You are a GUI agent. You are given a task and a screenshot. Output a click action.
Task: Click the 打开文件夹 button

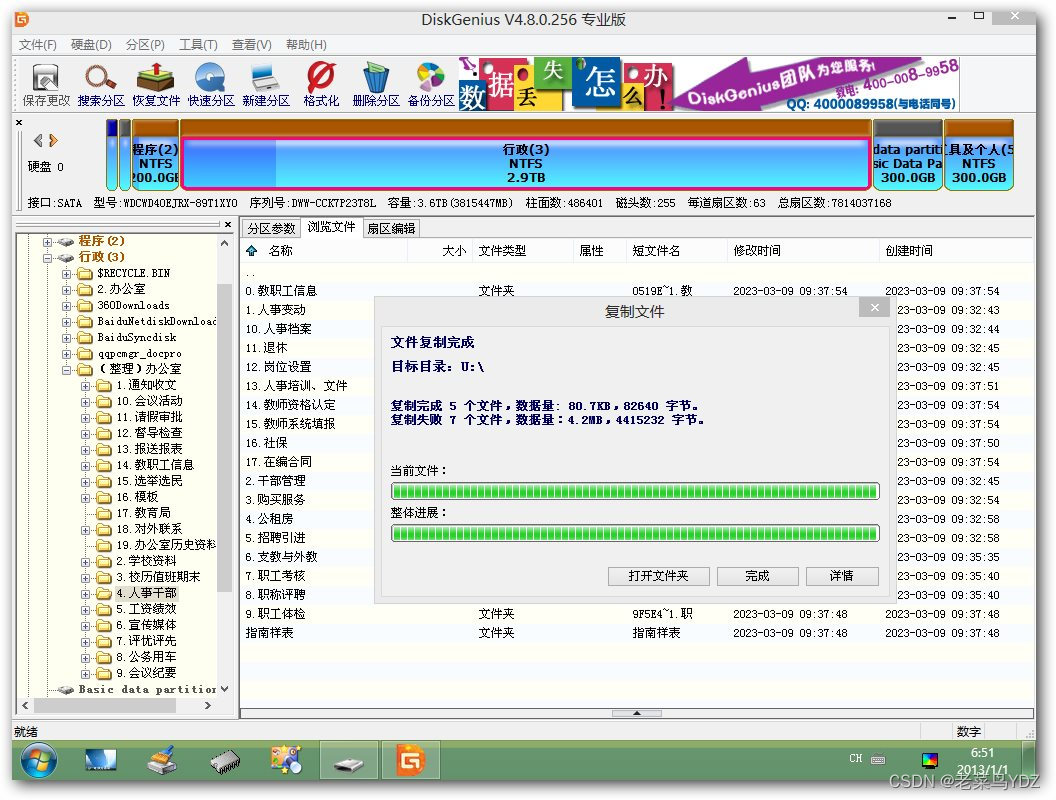click(659, 576)
